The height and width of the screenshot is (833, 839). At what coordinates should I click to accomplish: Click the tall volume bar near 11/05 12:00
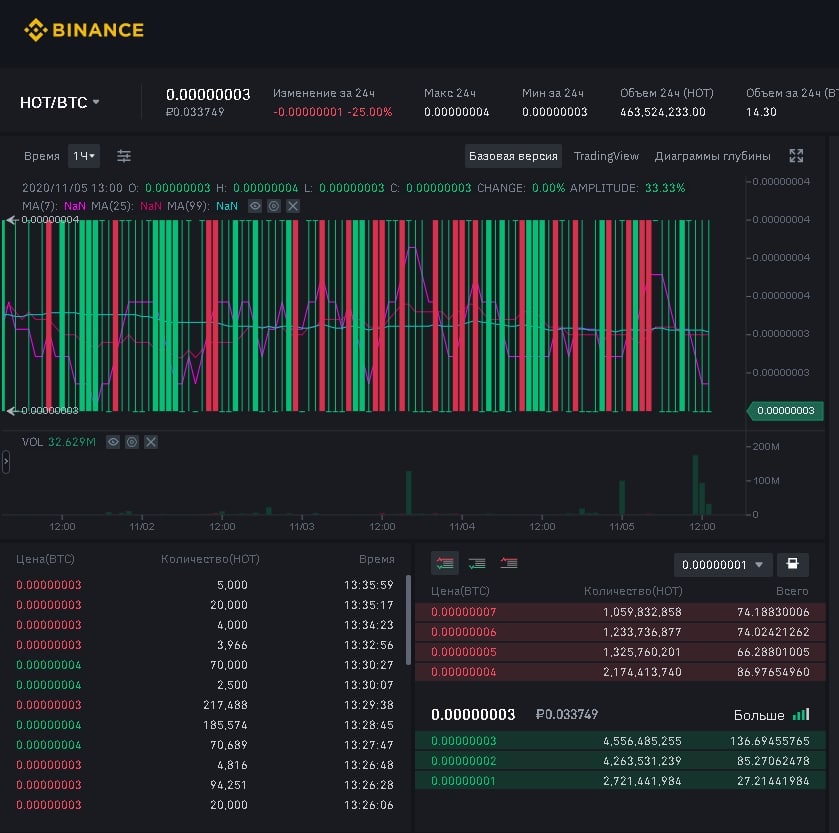click(x=695, y=485)
